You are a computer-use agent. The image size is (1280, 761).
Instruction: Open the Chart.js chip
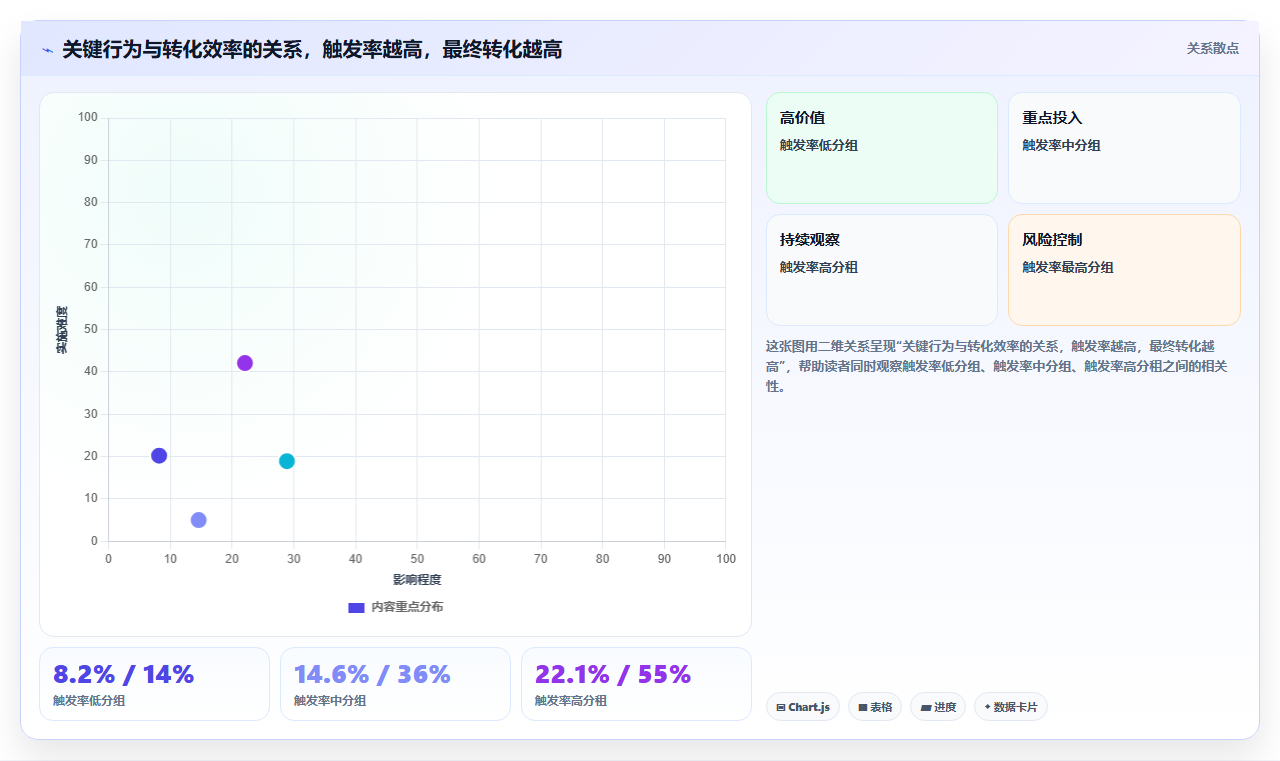pyautogui.click(x=803, y=707)
